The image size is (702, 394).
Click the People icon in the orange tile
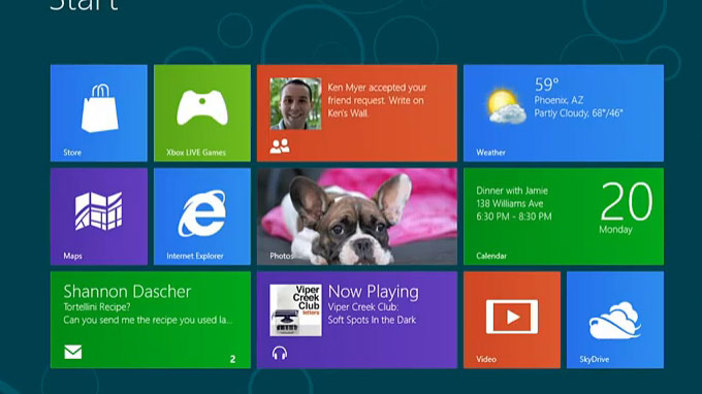click(280, 146)
